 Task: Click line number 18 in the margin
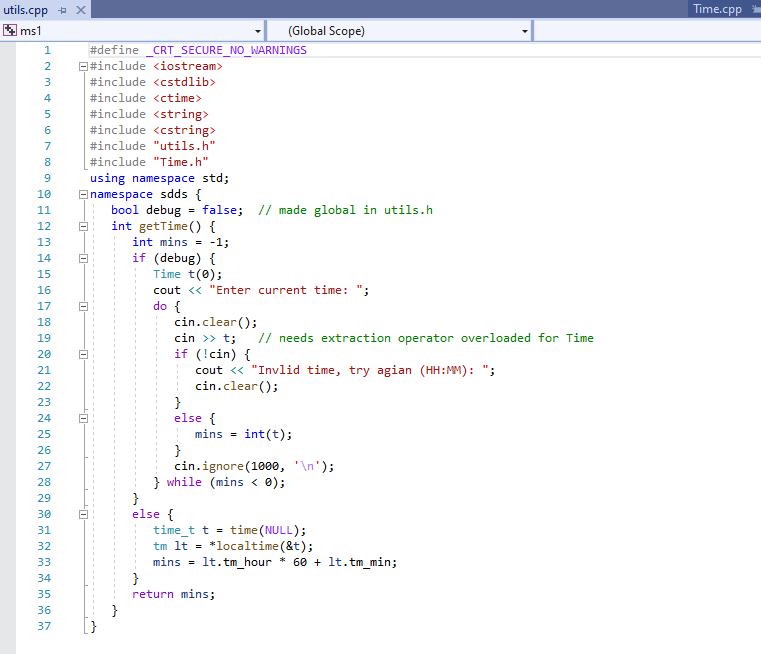(x=44, y=322)
